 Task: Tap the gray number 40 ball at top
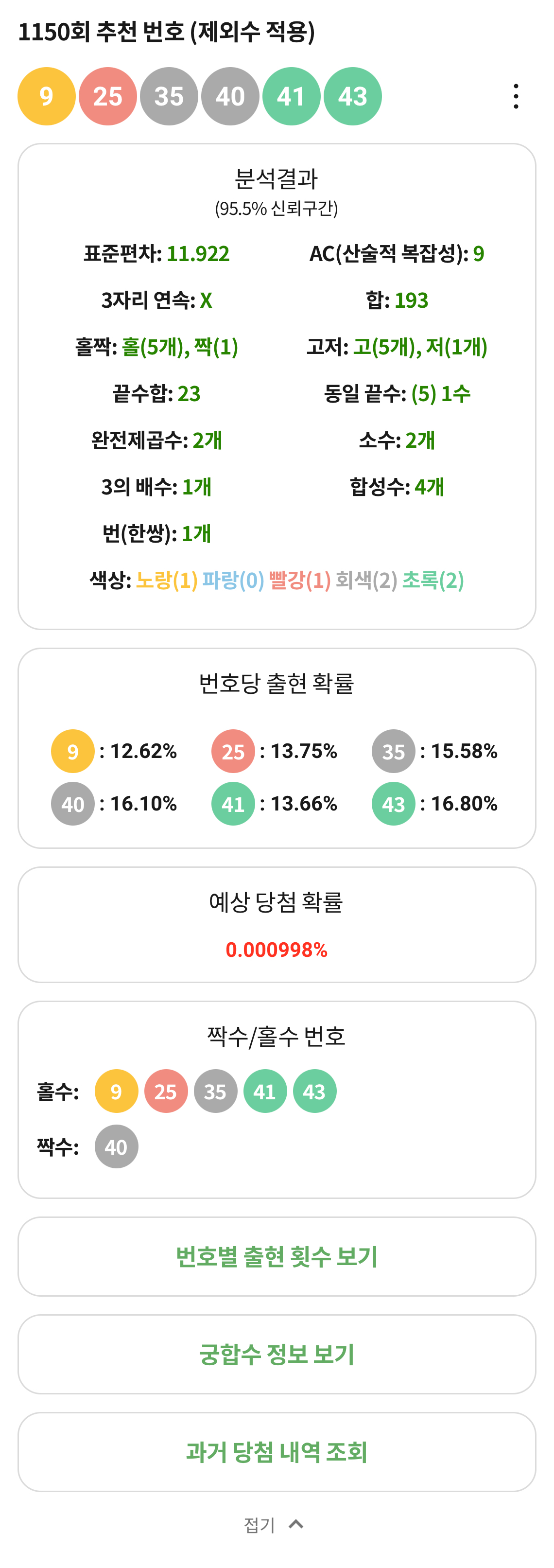point(230,96)
